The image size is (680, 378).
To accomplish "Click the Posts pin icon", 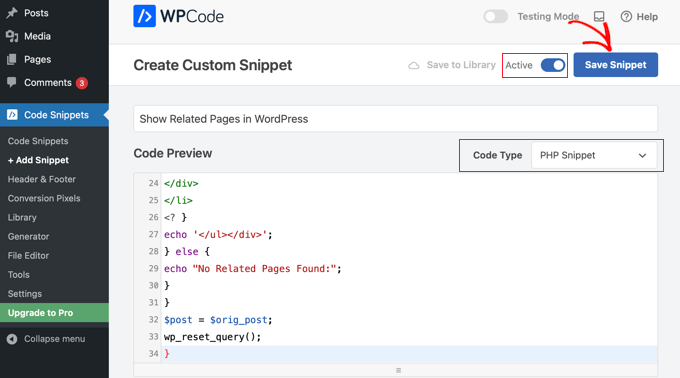I will tap(12, 13).
